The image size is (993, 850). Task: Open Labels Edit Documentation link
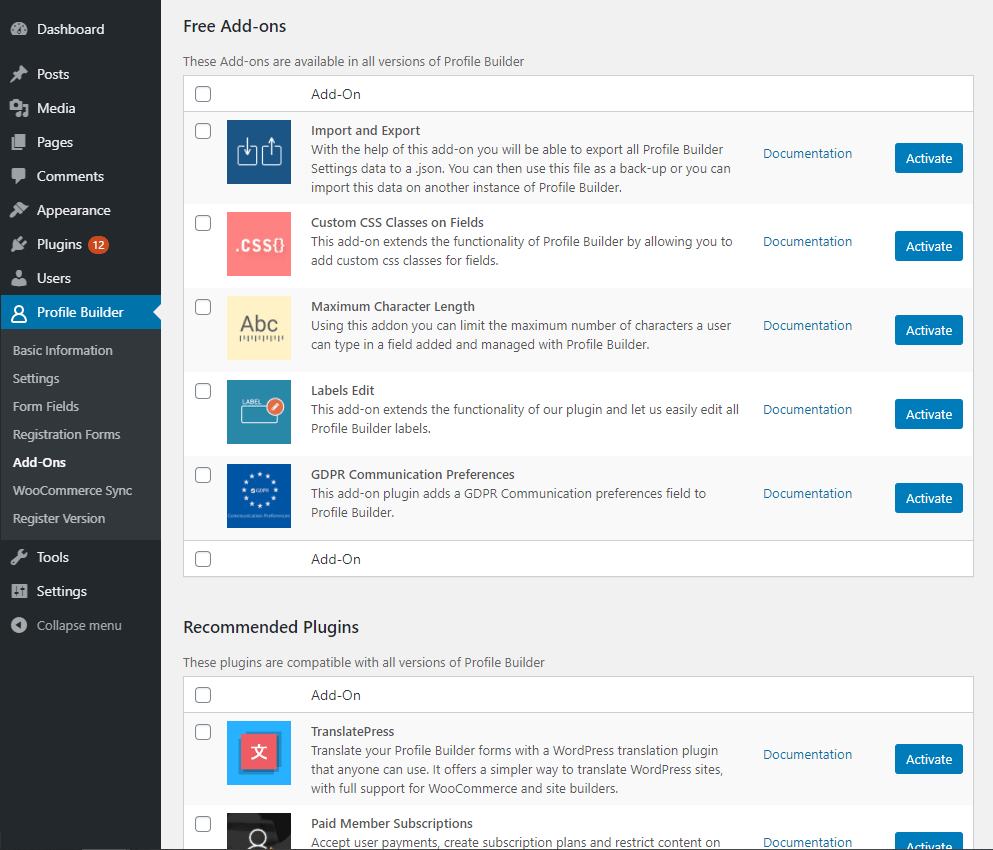pos(807,409)
